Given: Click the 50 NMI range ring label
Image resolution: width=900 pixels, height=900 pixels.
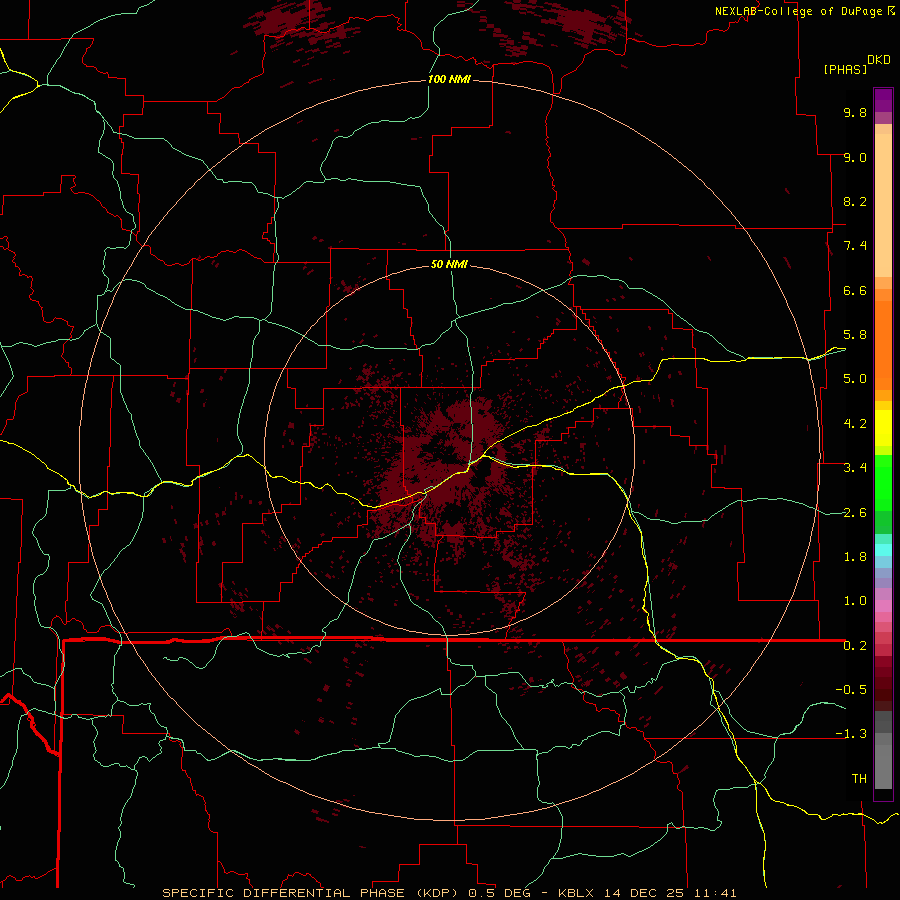Looking at the screenshot, I should 449,264.
